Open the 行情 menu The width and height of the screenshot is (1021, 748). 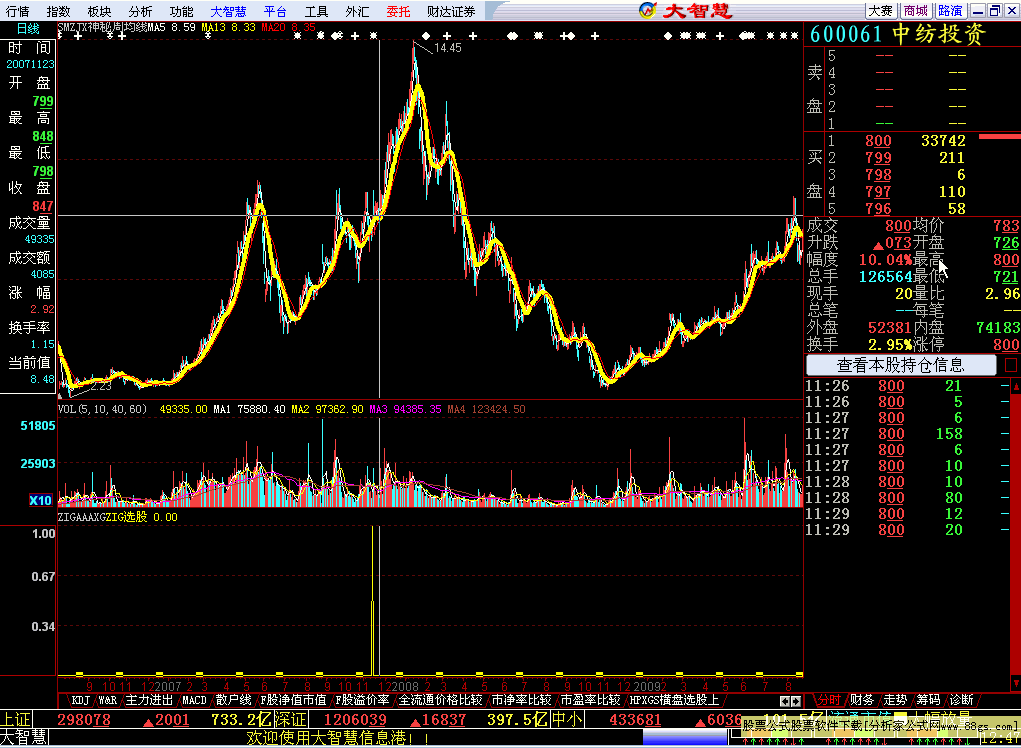pos(18,11)
